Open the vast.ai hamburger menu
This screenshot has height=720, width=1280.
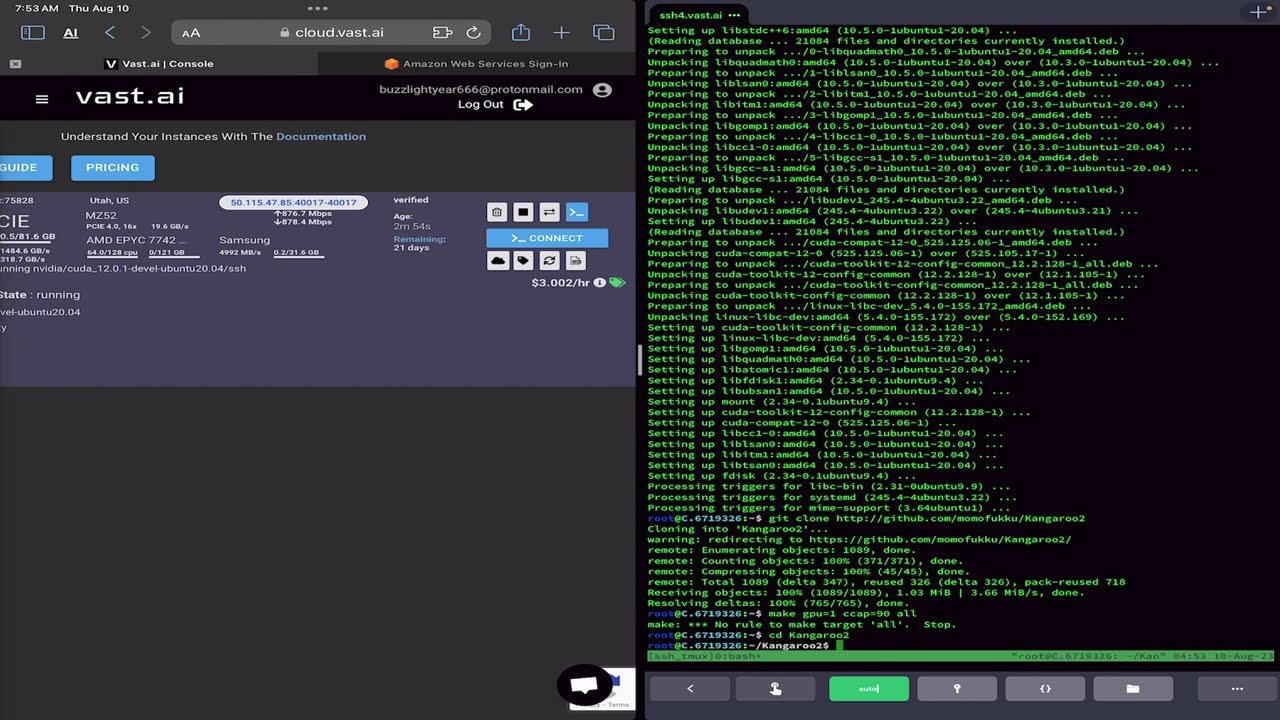pos(42,99)
